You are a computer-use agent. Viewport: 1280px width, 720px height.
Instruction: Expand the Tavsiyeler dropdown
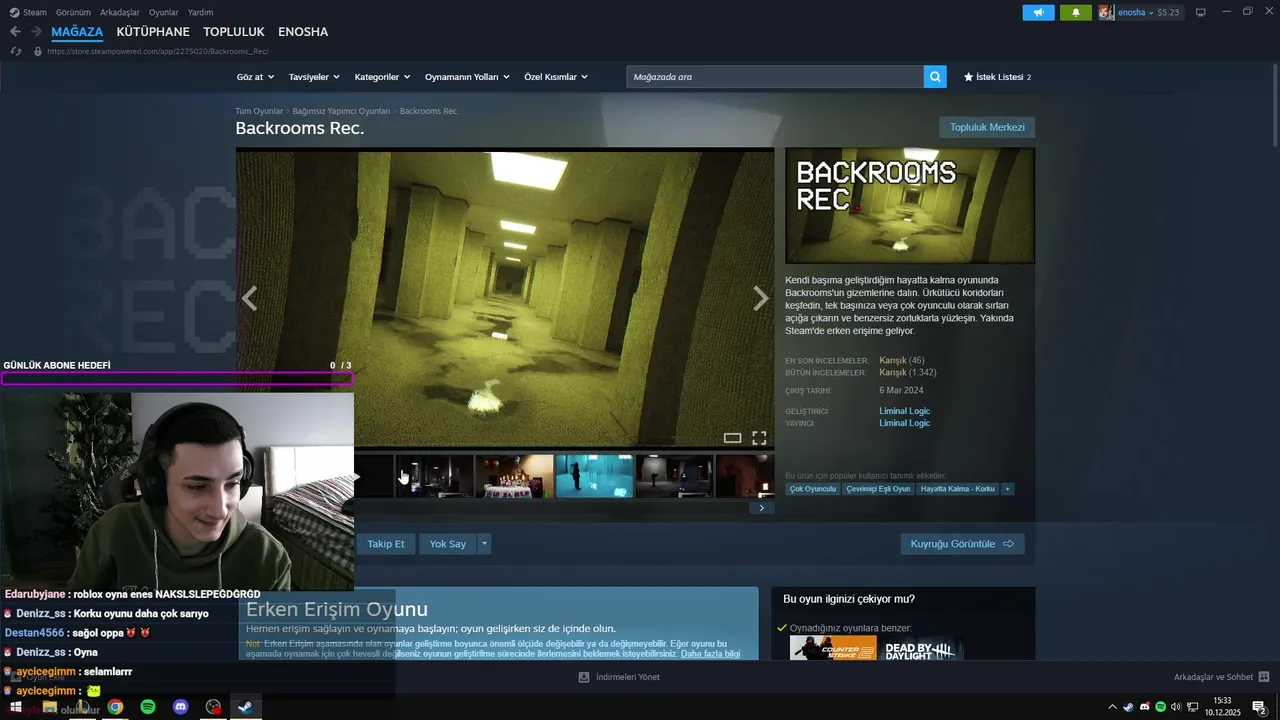click(x=314, y=77)
